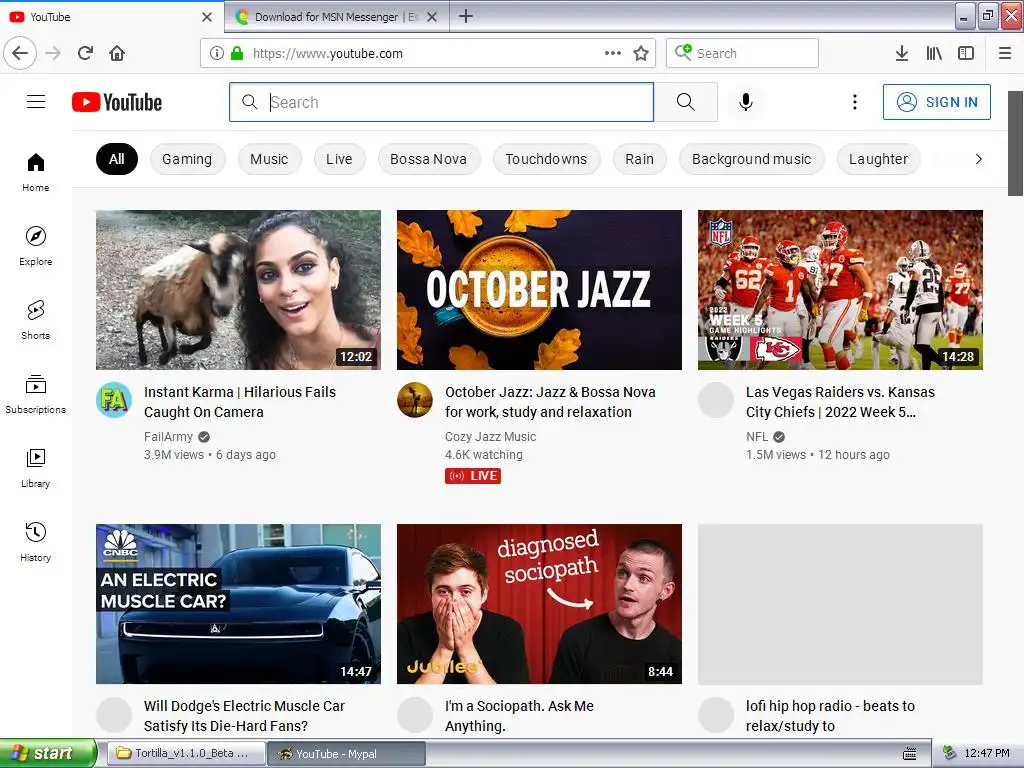Open the Instant Karma Hilarious Fails title
Viewport: 1024px width, 768px height.
pyautogui.click(x=240, y=402)
